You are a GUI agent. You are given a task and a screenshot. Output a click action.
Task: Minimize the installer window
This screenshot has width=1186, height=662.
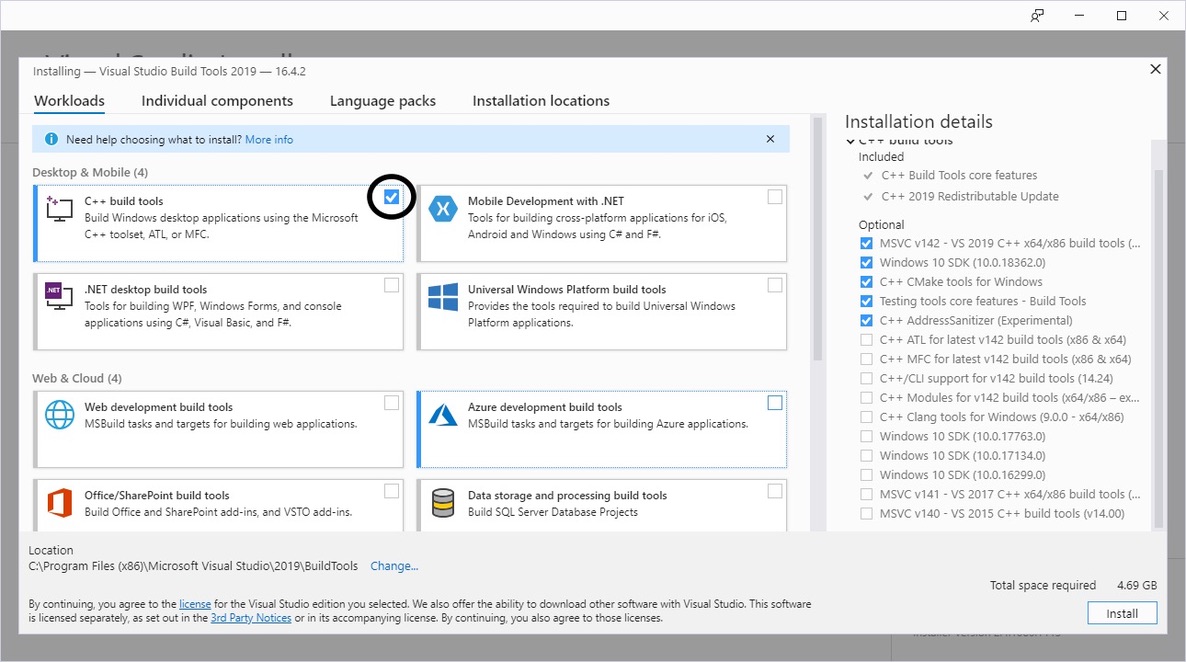click(x=1079, y=15)
